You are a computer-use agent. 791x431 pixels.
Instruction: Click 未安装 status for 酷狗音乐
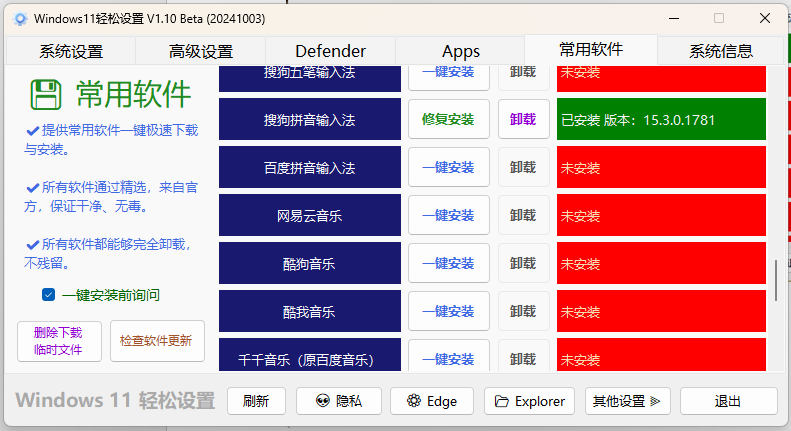661,263
